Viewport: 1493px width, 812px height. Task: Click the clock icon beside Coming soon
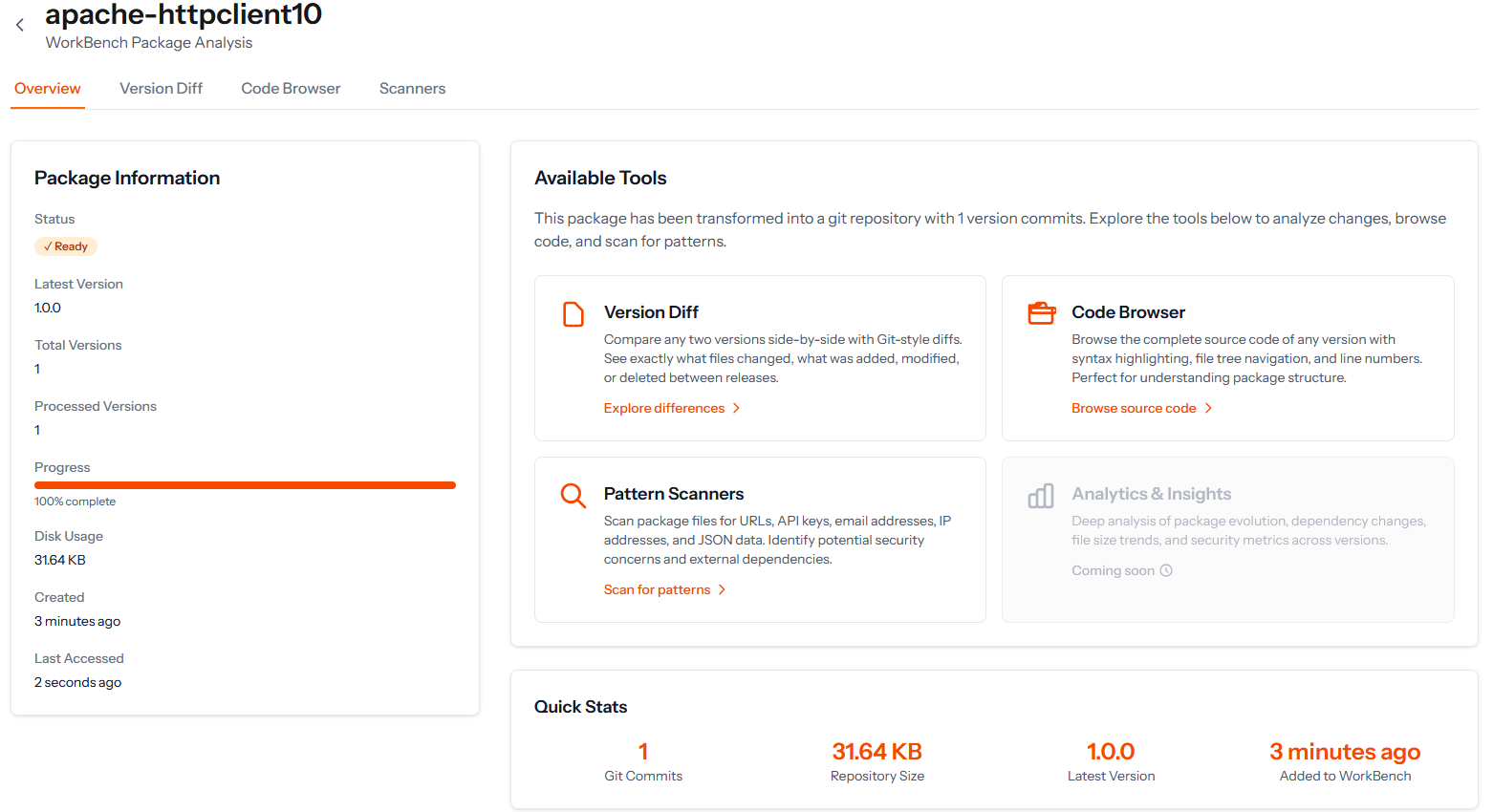(x=1166, y=571)
